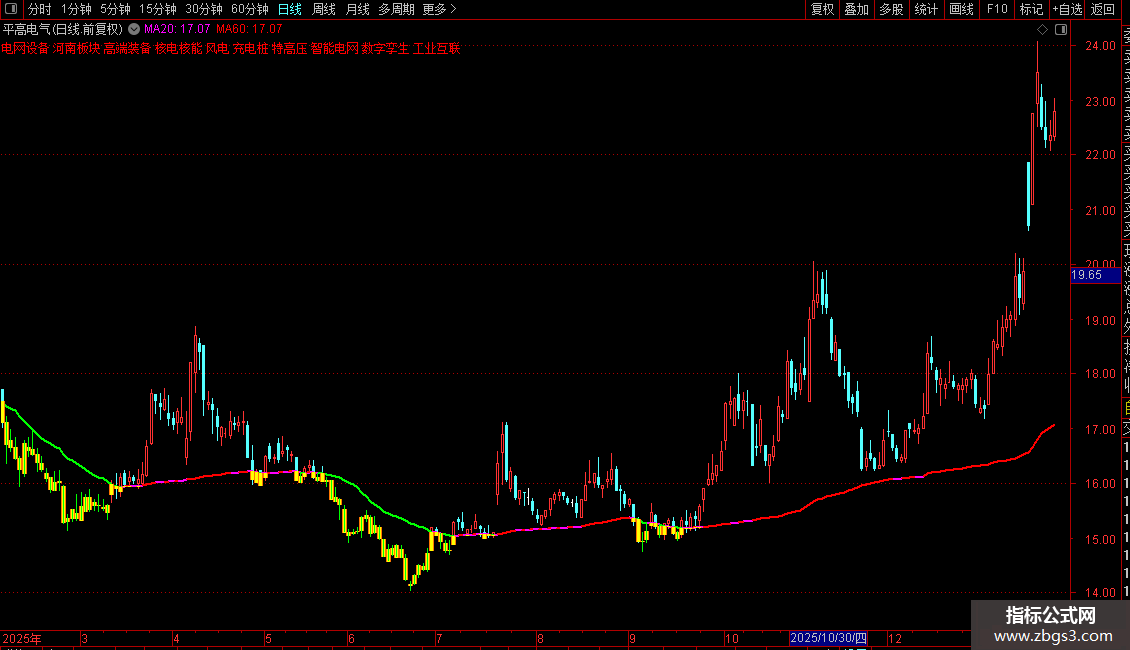Open the 充电桩 sector link
Image resolution: width=1130 pixels, height=650 pixels.
coord(250,48)
